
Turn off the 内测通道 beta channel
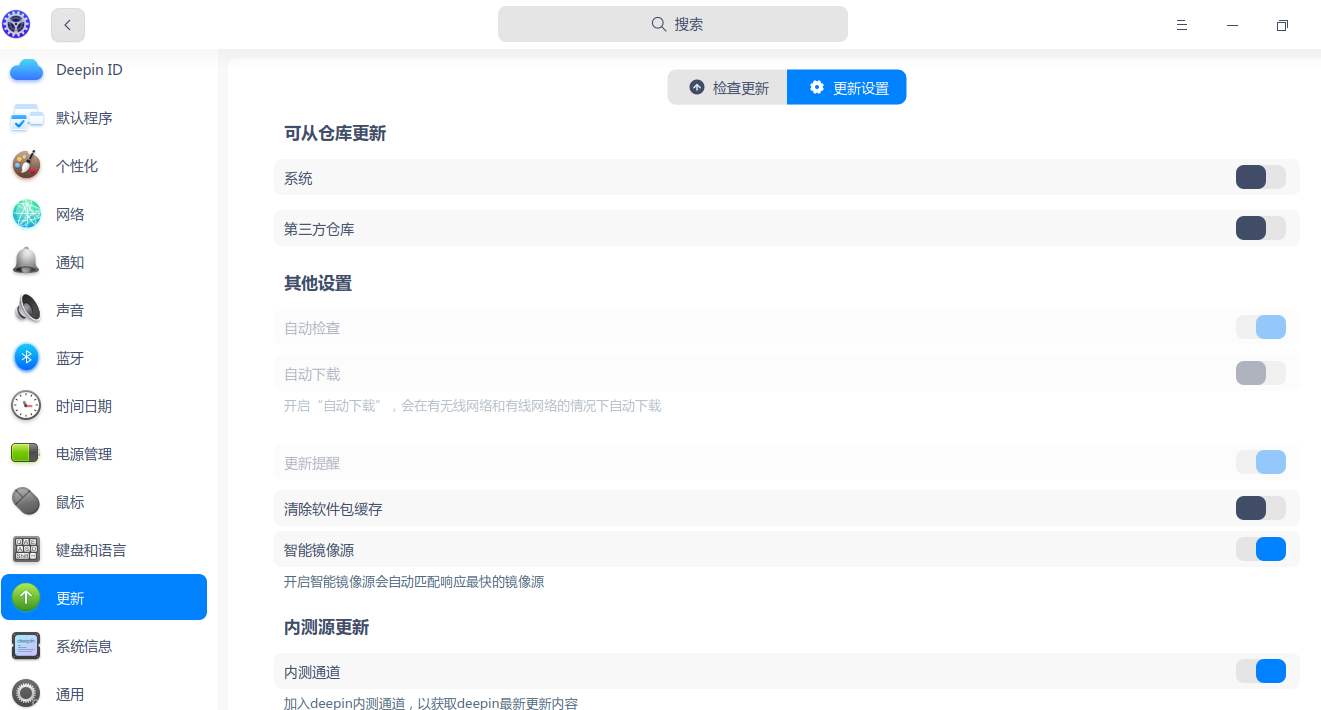[x=1260, y=671]
